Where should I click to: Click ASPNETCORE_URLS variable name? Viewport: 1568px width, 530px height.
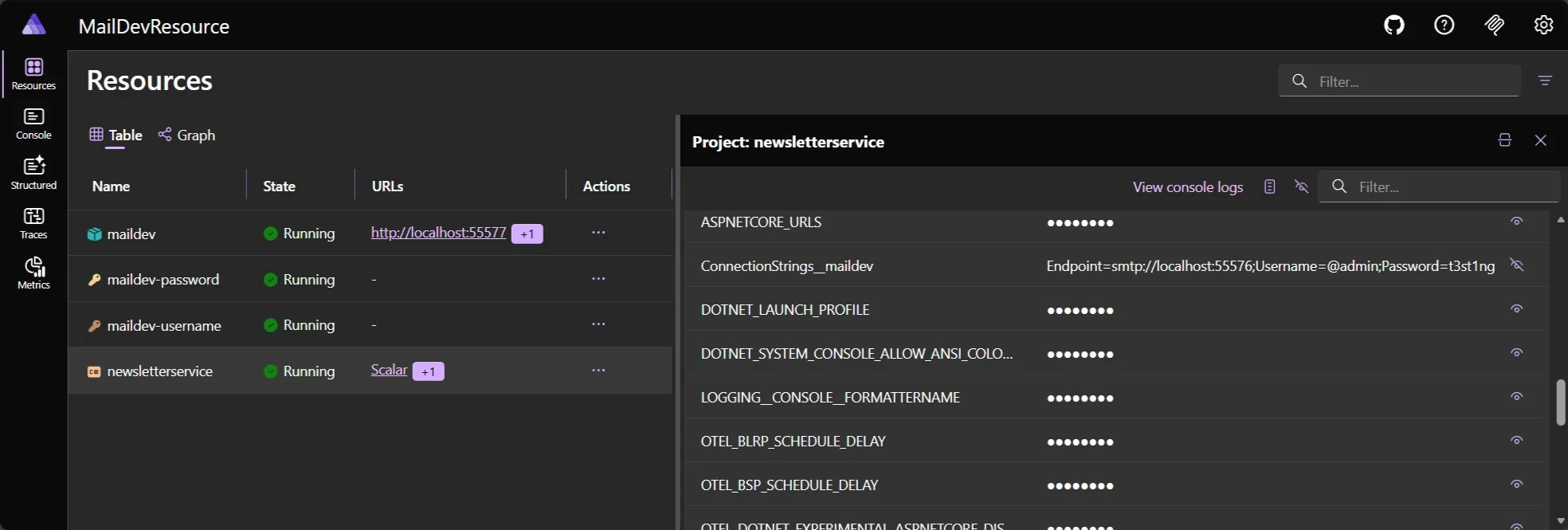[761, 222]
